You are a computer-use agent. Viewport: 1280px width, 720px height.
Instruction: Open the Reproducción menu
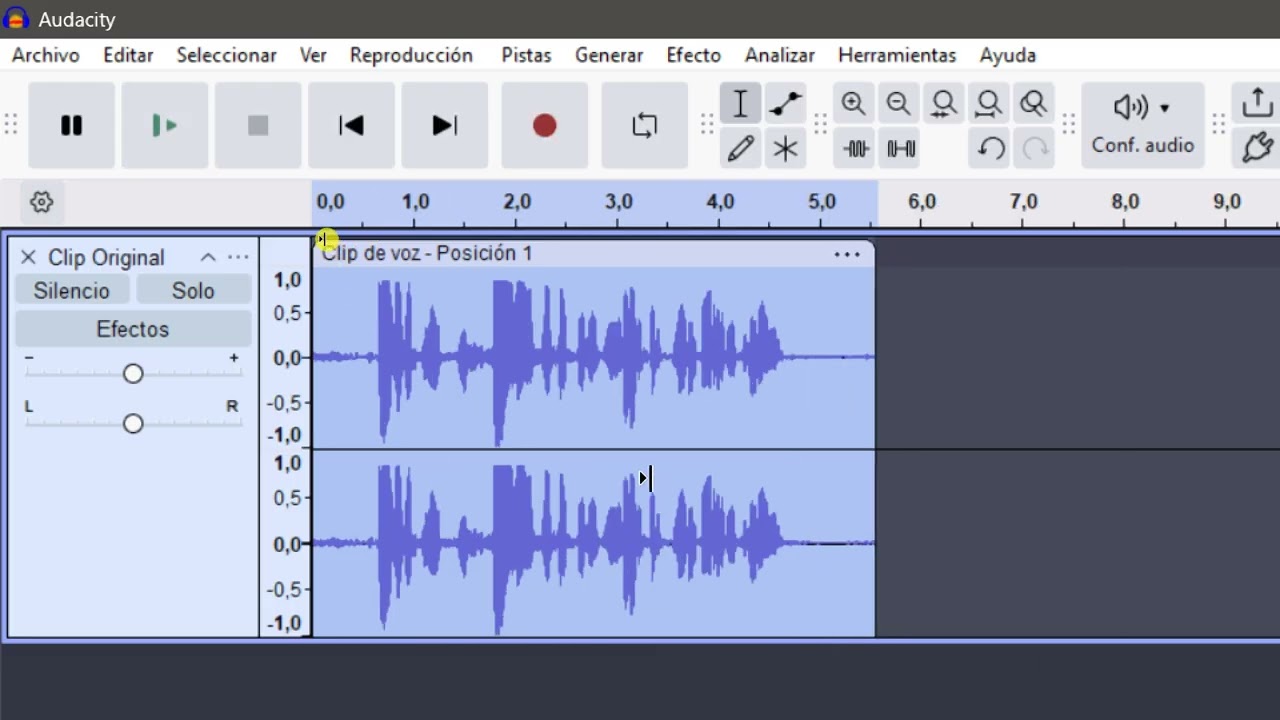tap(411, 55)
